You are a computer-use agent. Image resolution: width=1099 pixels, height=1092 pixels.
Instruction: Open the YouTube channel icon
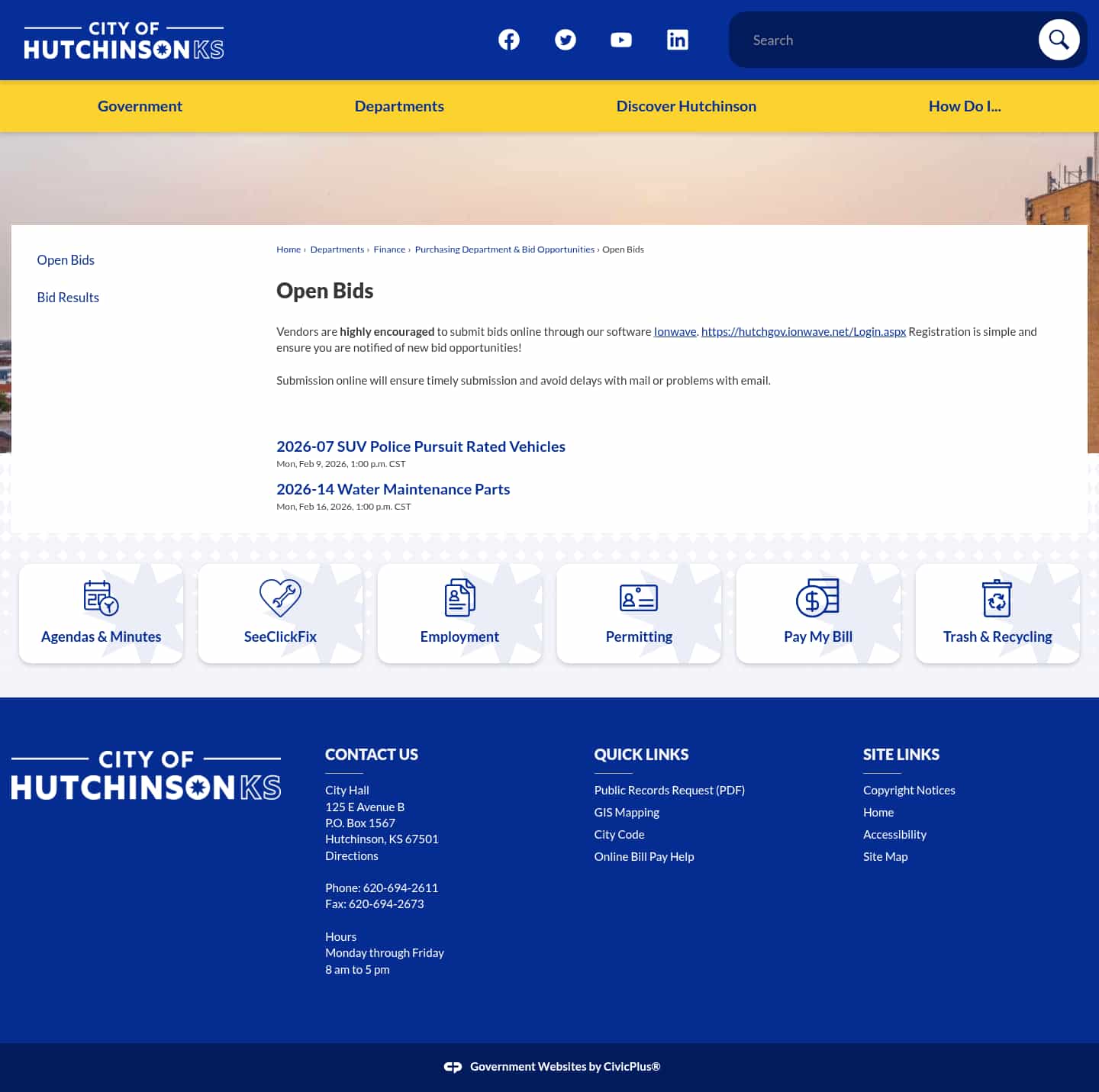tap(621, 39)
